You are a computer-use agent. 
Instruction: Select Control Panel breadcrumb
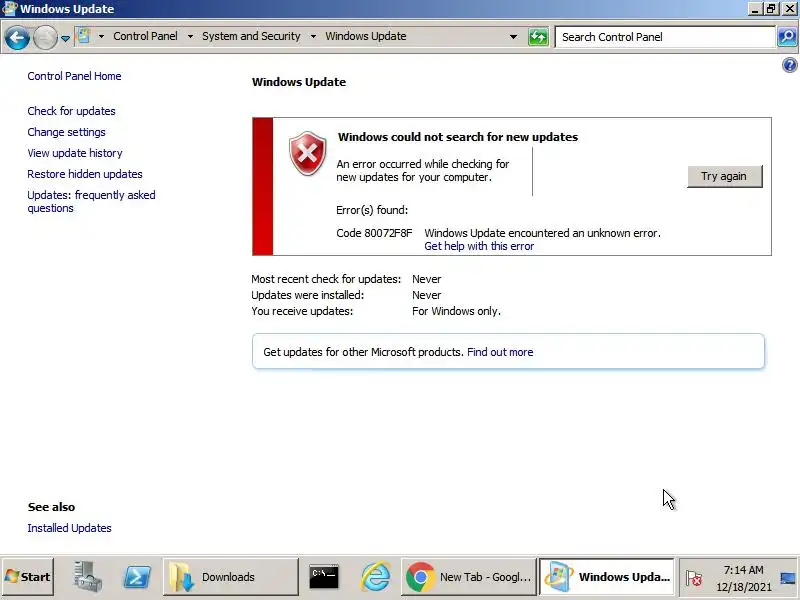pyautogui.click(x=145, y=36)
